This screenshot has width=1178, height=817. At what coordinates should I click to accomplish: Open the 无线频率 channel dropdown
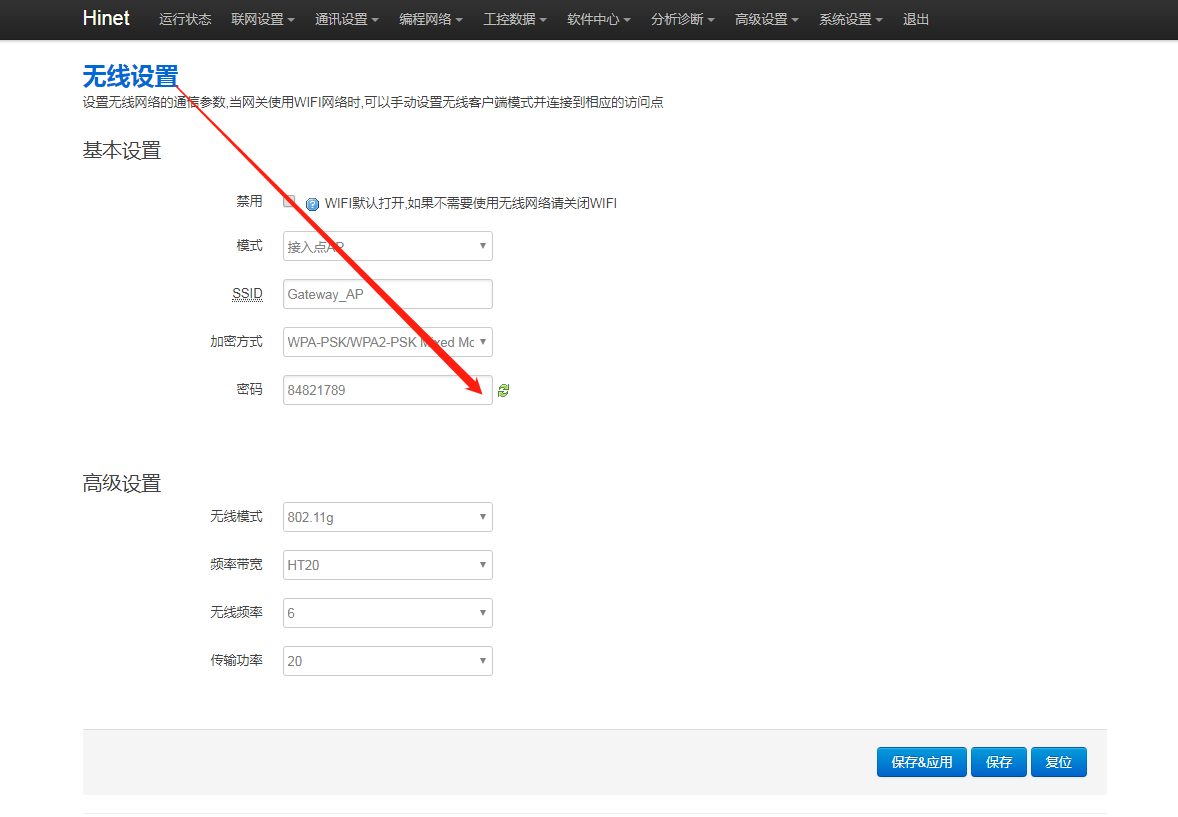pyautogui.click(x=387, y=613)
